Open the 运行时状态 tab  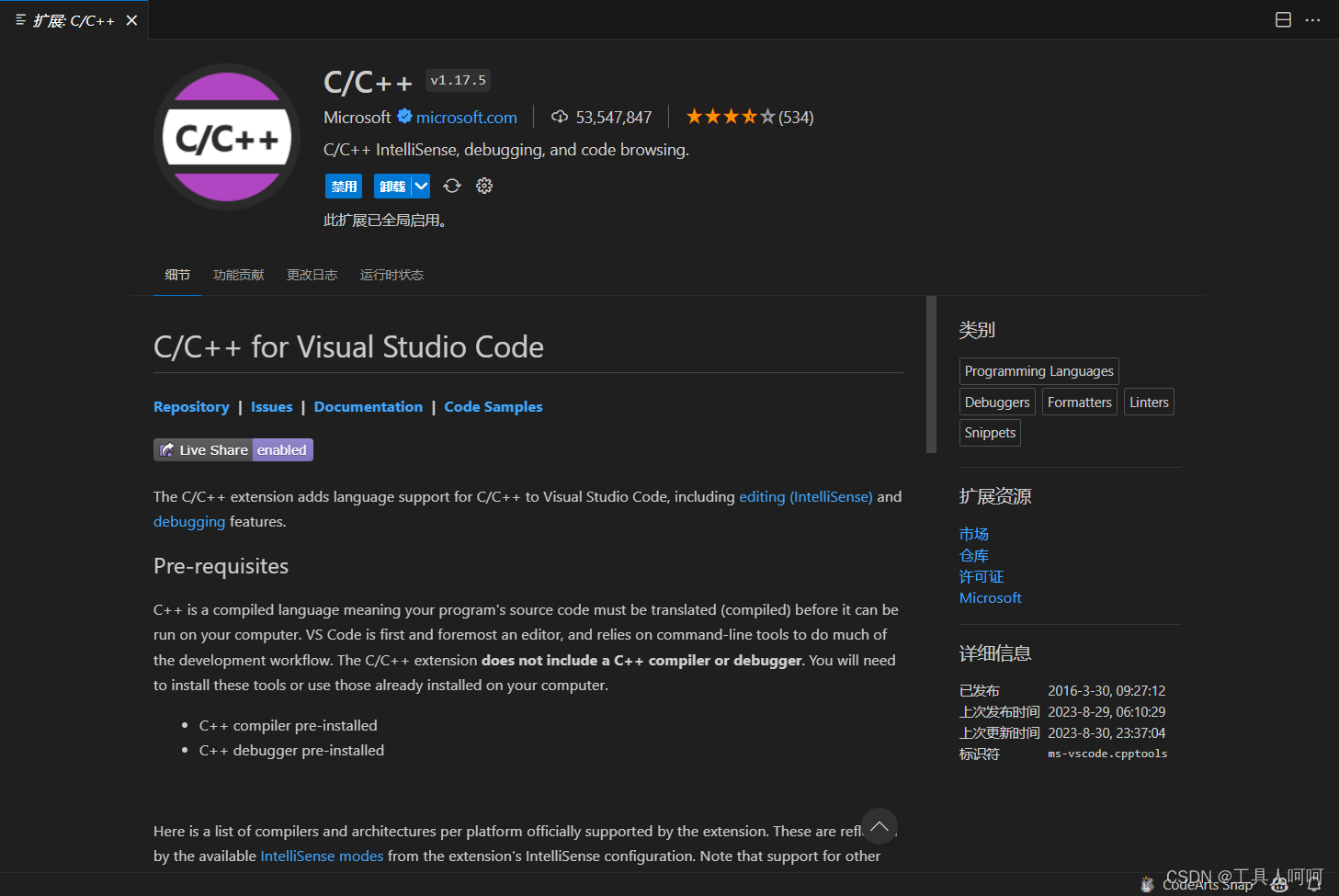tap(392, 275)
